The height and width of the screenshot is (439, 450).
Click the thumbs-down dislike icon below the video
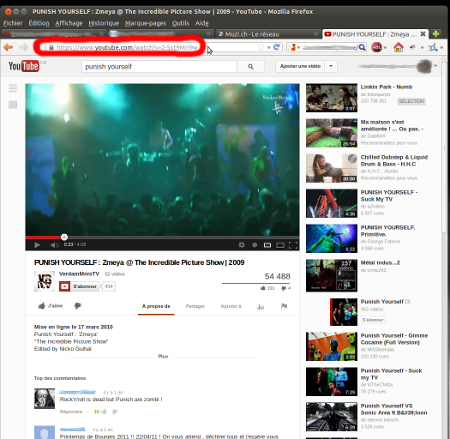[x=78, y=306]
